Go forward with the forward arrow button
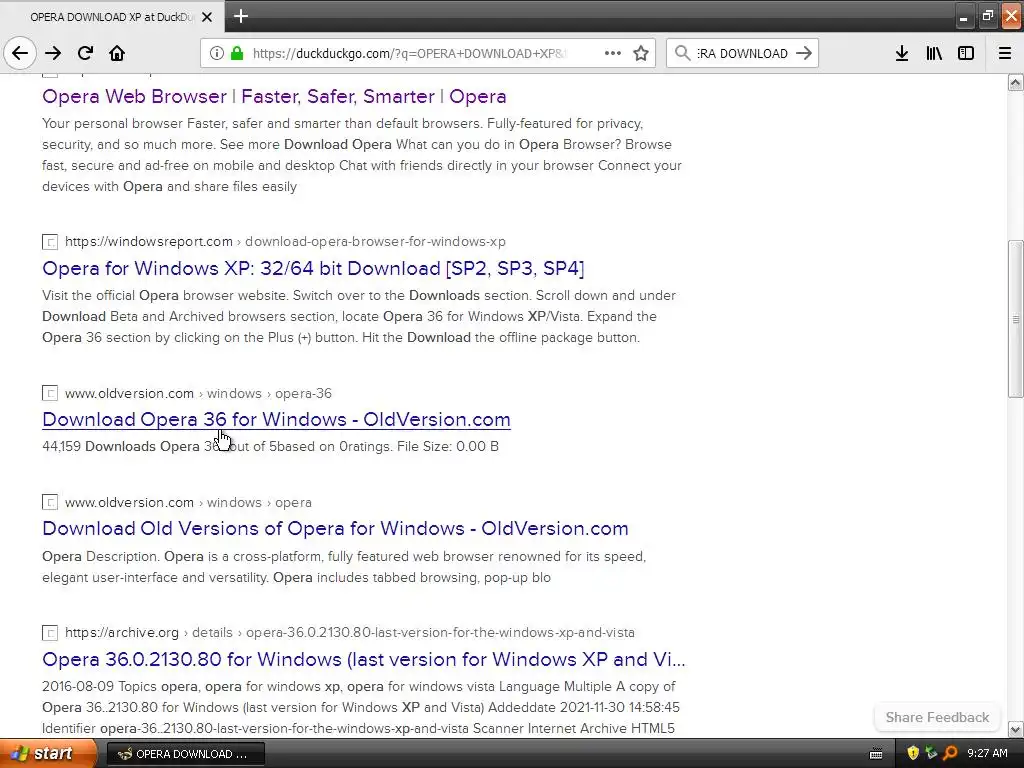The height and width of the screenshot is (768, 1024). pos(53,53)
